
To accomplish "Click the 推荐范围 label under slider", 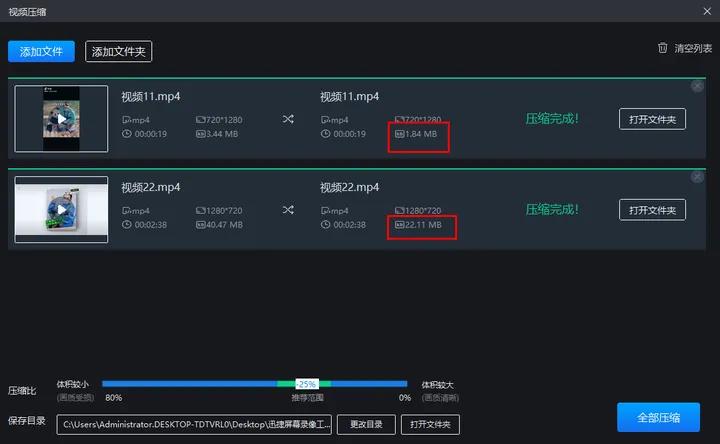I will (307, 398).
